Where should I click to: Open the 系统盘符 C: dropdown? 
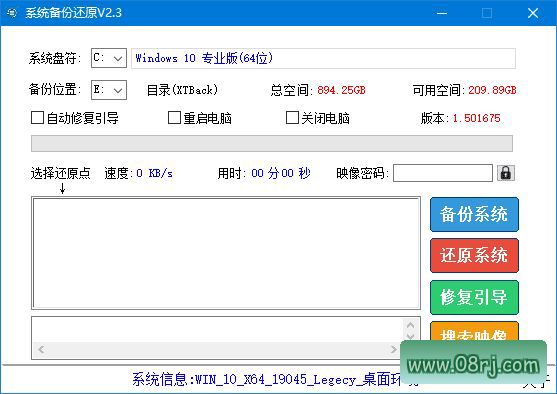[x=109, y=58]
